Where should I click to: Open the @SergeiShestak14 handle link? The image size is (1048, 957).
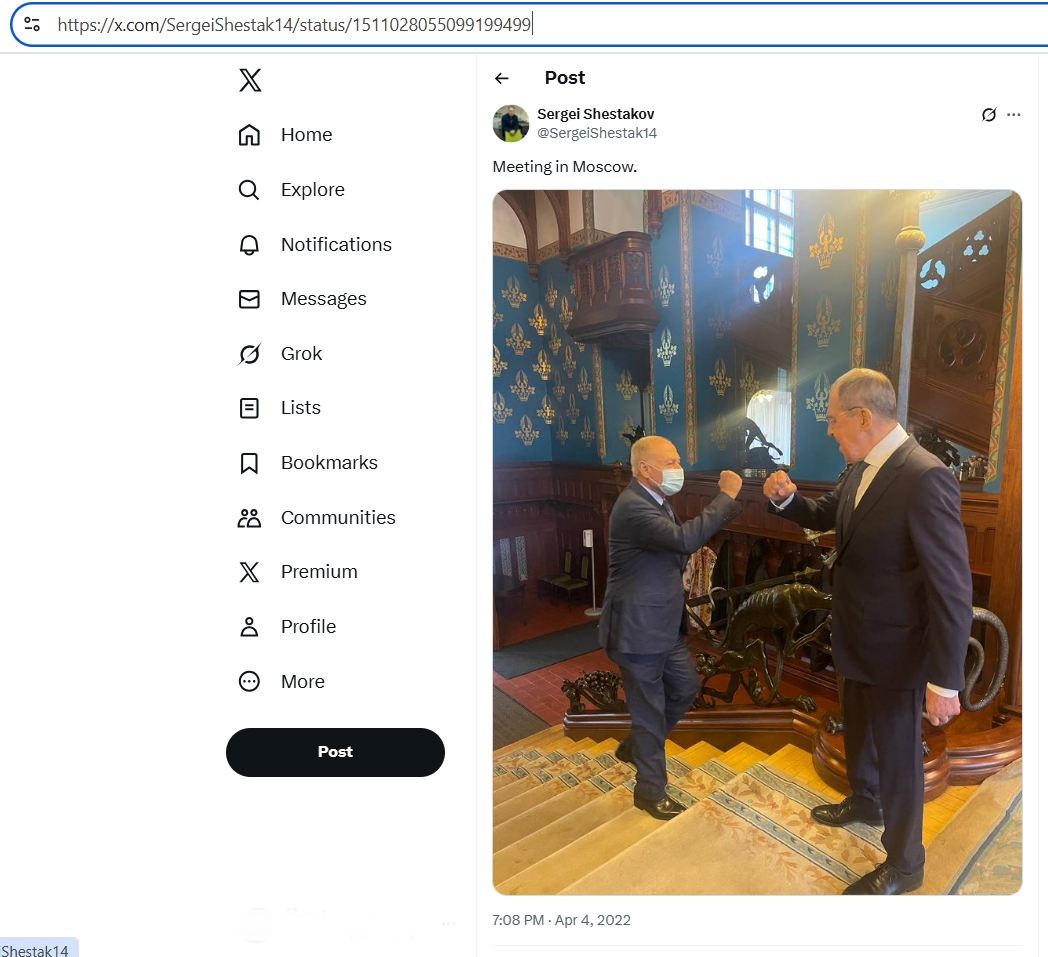[x=597, y=133]
